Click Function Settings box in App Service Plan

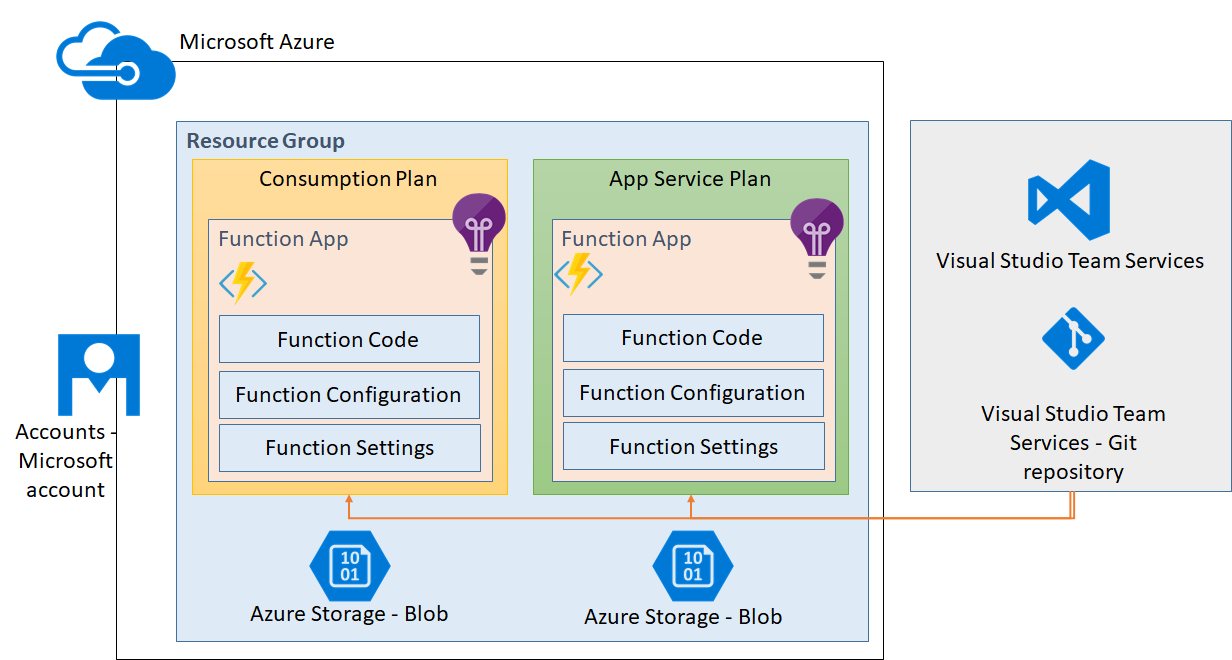click(x=693, y=446)
